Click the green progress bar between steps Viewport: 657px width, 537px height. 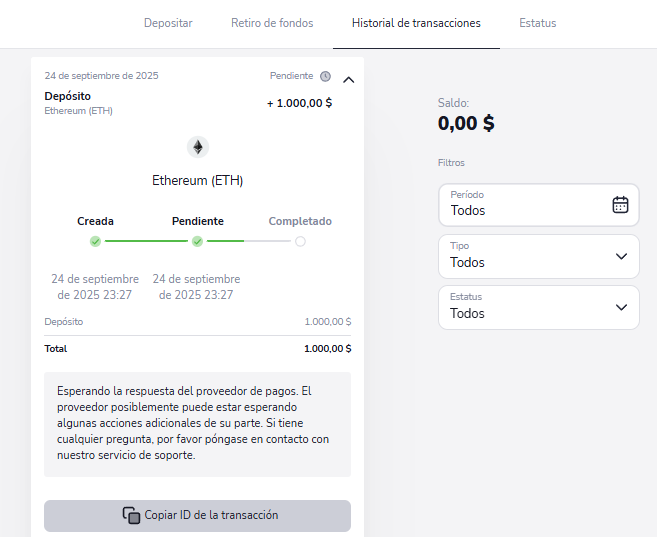(146, 241)
